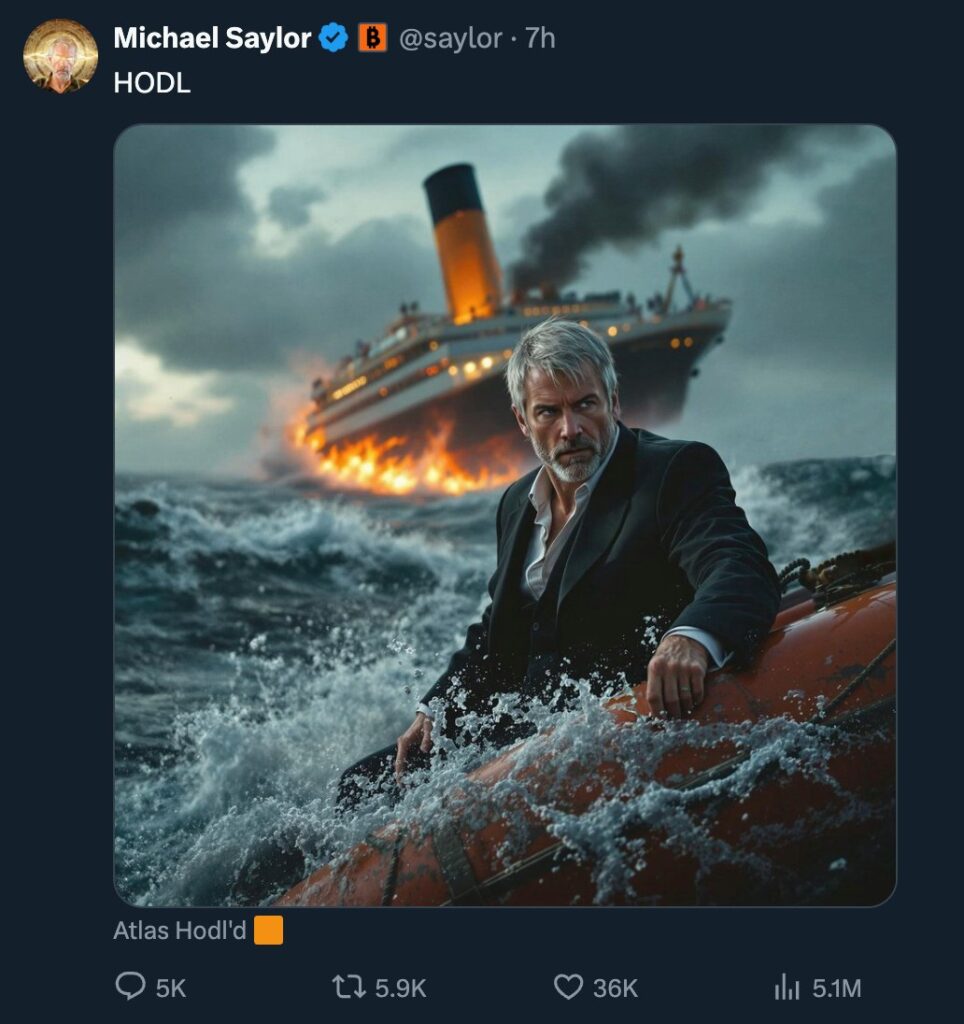
Task: Click the views bar chart icon
Action: pyautogui.click(x=787, y=988)
